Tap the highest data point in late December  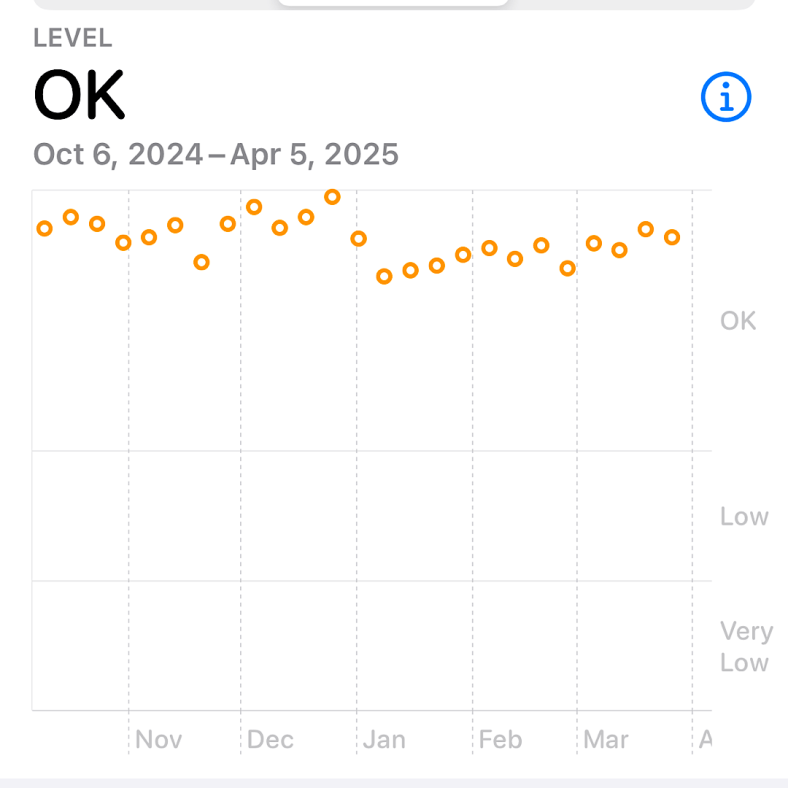pos(333,197)
